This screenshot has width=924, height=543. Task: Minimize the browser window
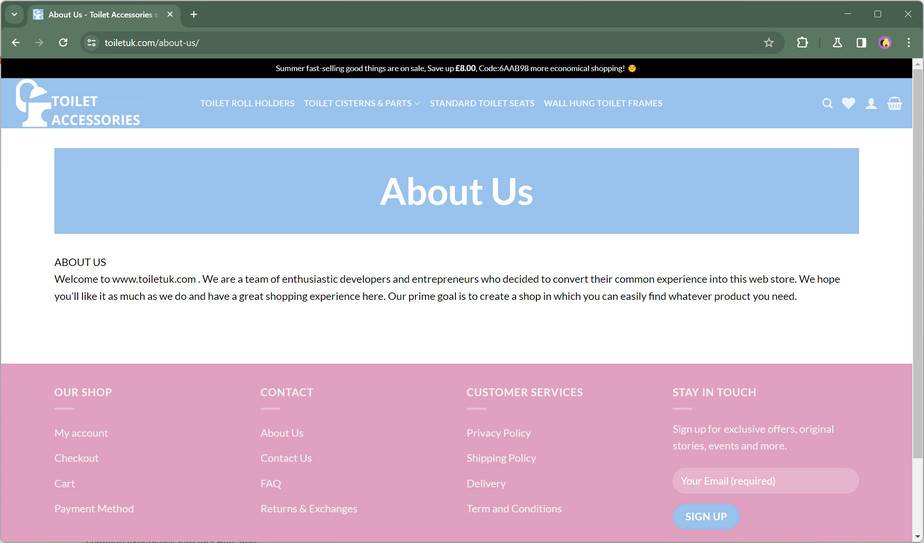click(847, 14)
